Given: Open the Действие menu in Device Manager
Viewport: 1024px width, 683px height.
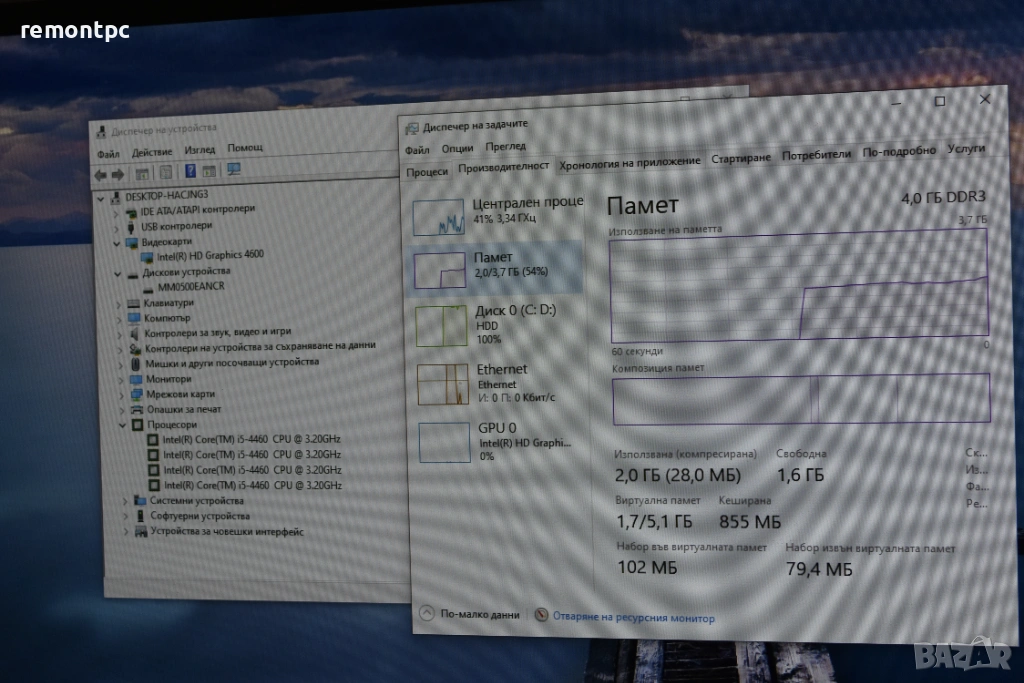Looking at the screenshot, I should pyautogui.click(x=151, y=152).
